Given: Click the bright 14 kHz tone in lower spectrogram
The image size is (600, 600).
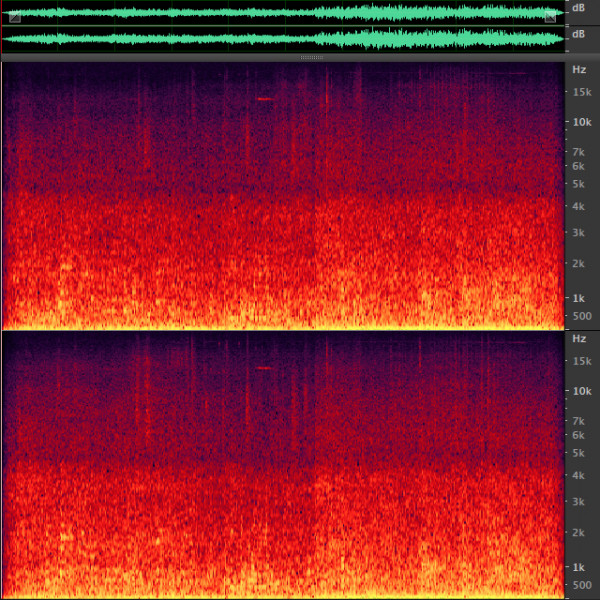Looking at the screenshot, I should click(264, 368).
